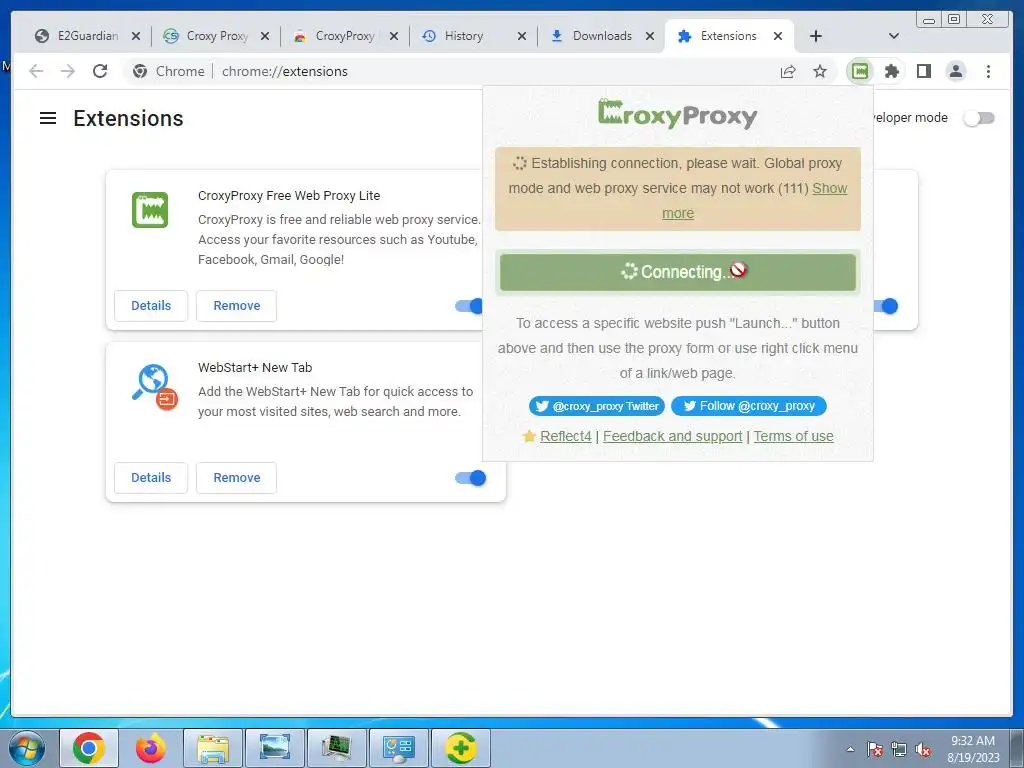Open @croxy_proxy Twitter button
Image resolution: width=1024 pixels, height=768 pixels.
click(596, 406)
